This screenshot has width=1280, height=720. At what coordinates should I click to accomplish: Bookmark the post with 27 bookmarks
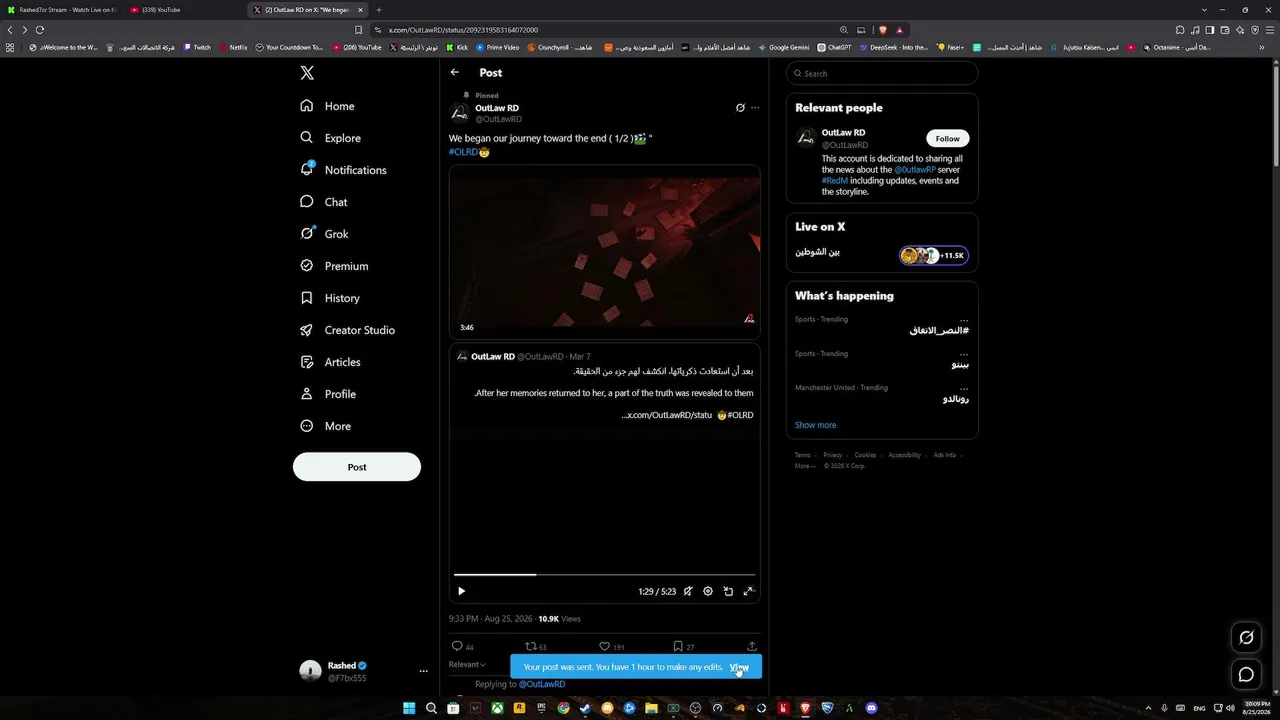coord(678,647)
